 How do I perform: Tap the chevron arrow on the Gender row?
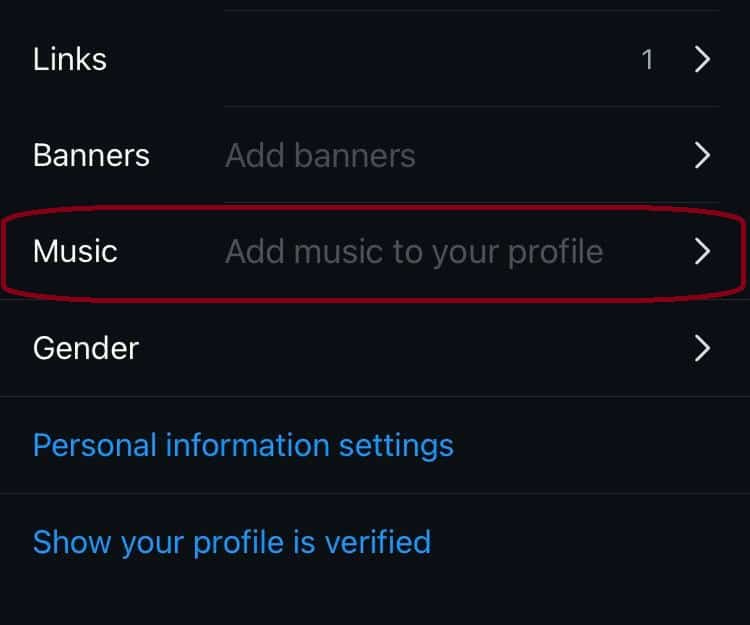tap(702, 348)
